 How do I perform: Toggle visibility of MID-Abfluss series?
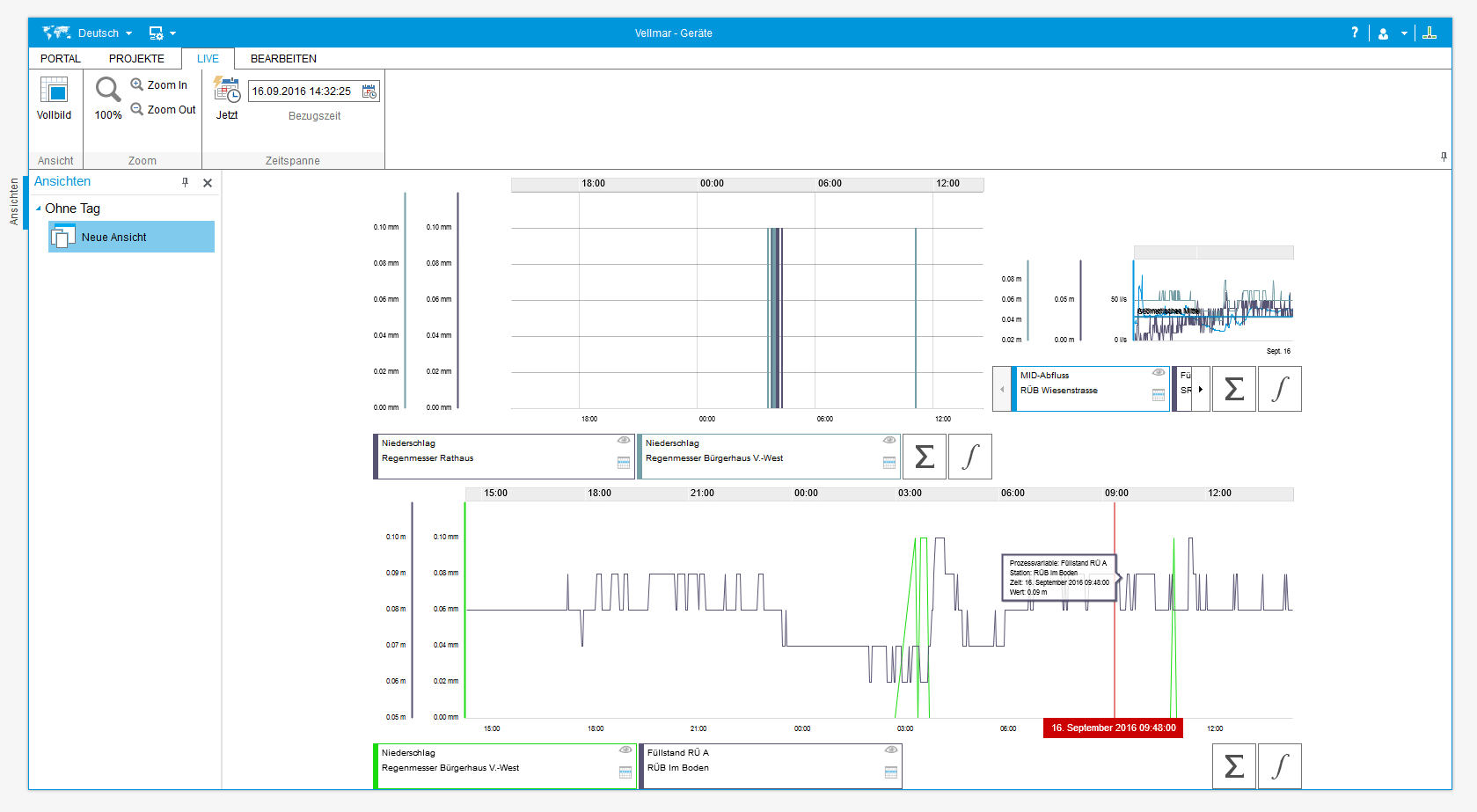point(1159,372)
